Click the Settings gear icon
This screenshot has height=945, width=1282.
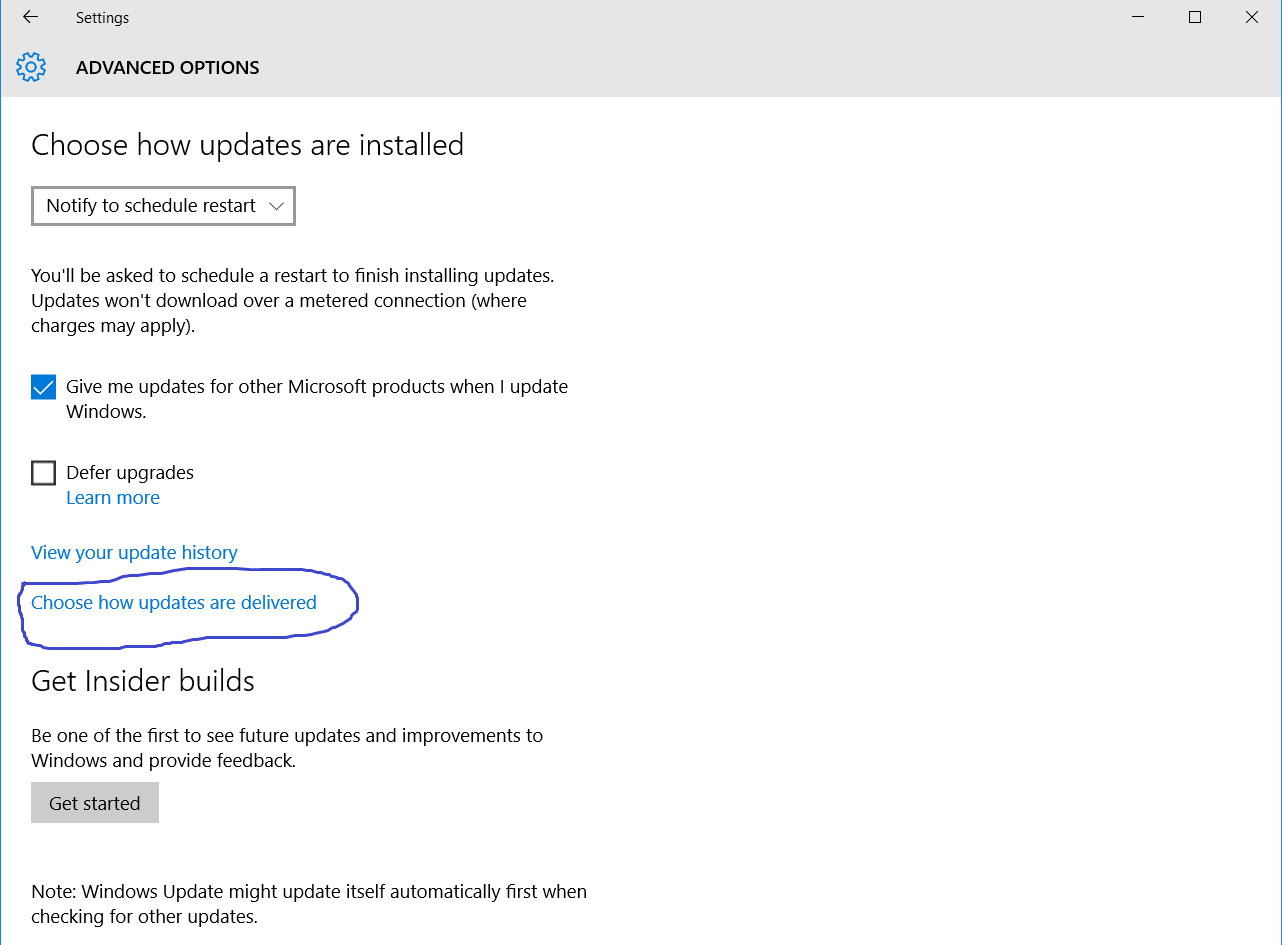[31, 68]
